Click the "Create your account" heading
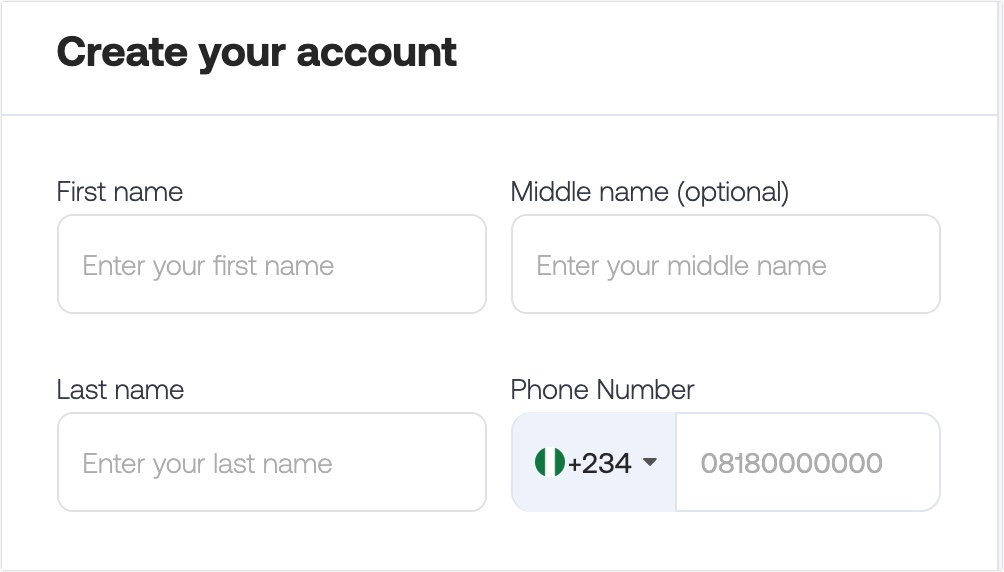 click(257, 53)
